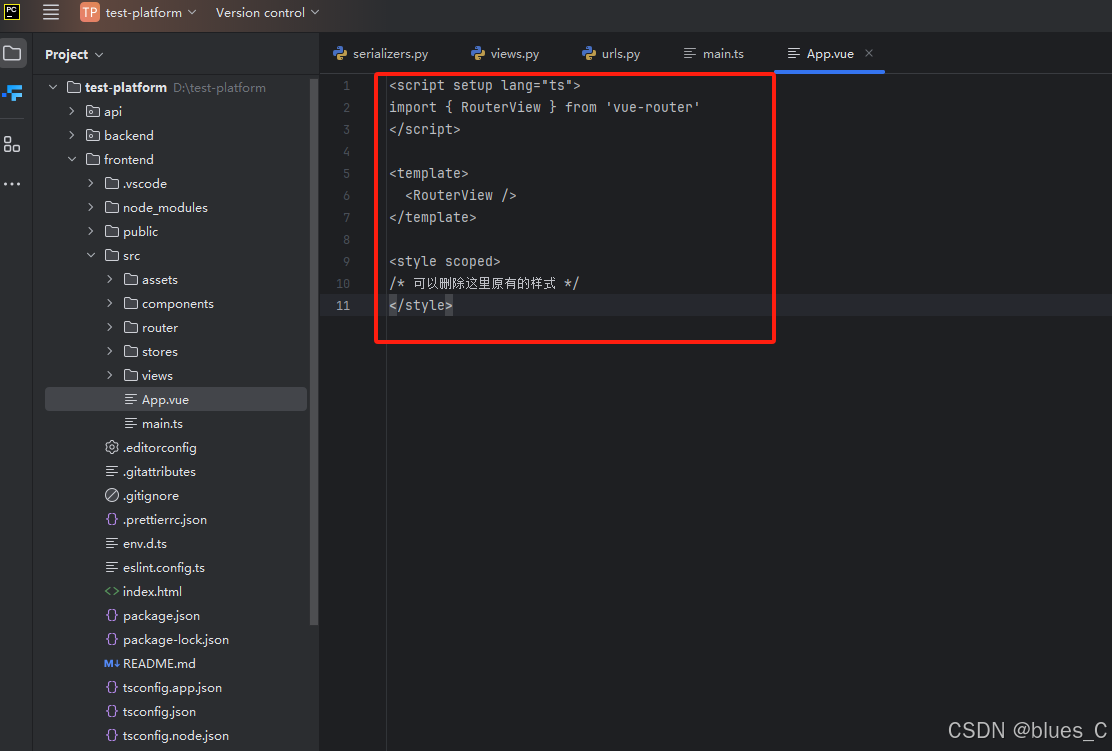Expand the stores folder
1112x751 pixels.
point(110,351)
